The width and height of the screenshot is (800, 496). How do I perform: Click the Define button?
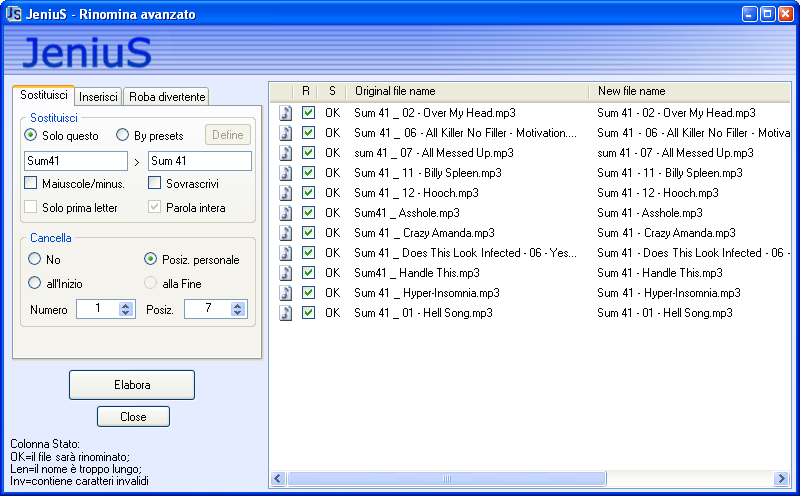pos(228,135)
